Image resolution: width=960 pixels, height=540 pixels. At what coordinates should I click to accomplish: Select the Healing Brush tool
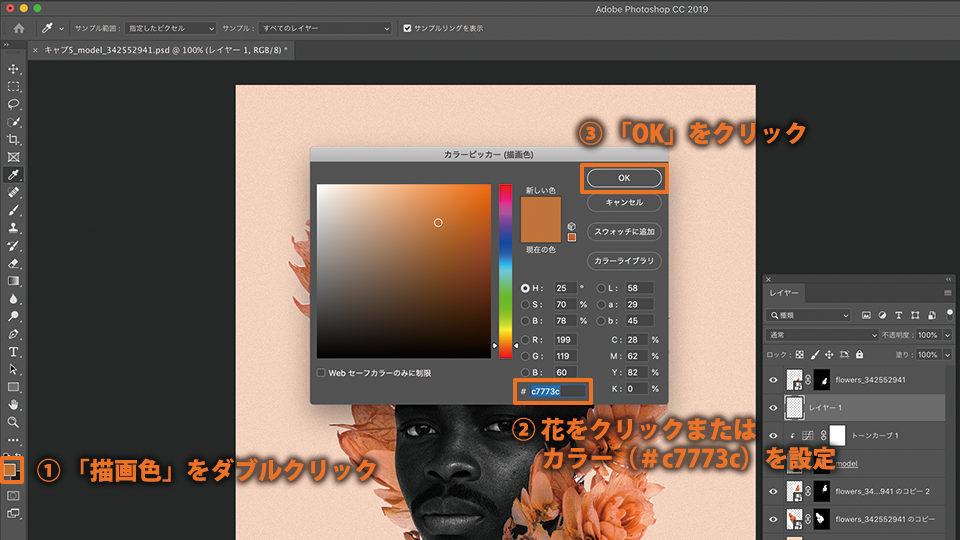13,193
